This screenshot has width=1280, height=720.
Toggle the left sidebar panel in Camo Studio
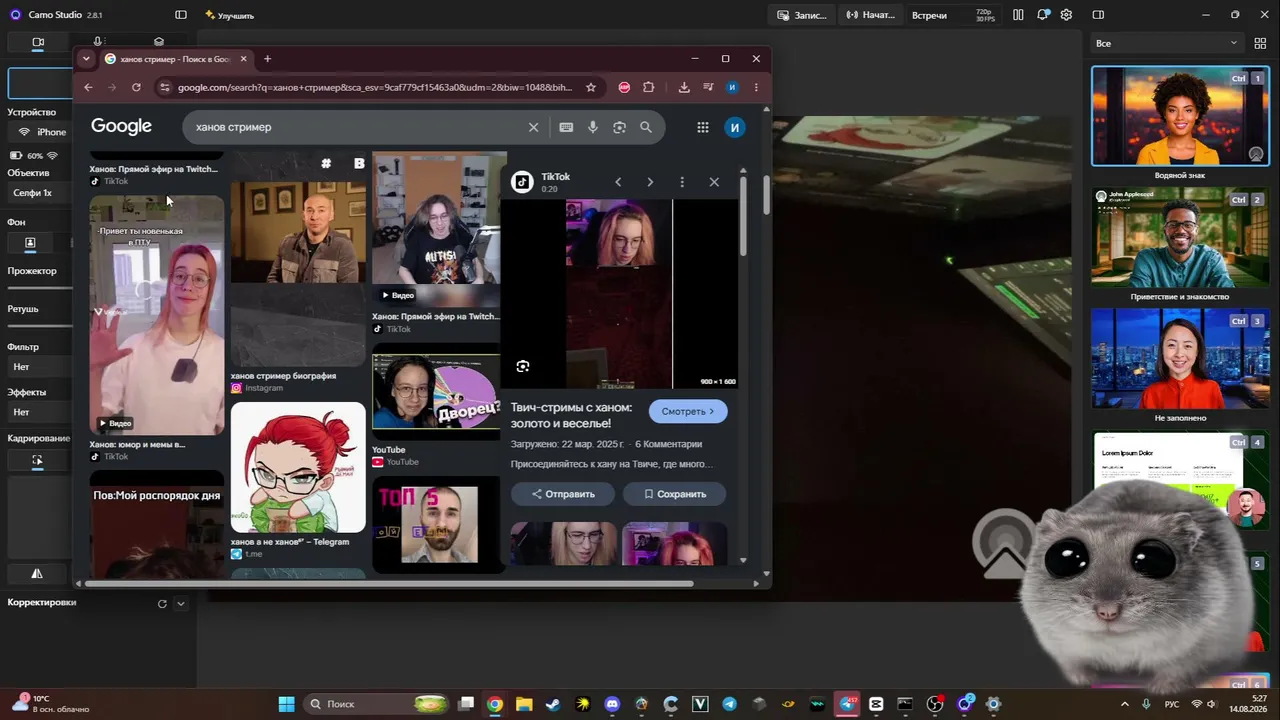(x=181, y=15)
